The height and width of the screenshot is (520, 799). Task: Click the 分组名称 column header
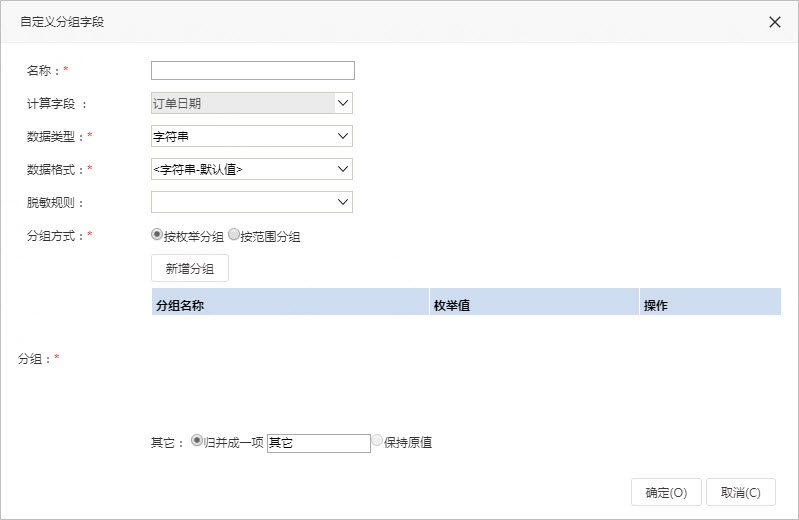pyautogui.click(x=290, y=302)
